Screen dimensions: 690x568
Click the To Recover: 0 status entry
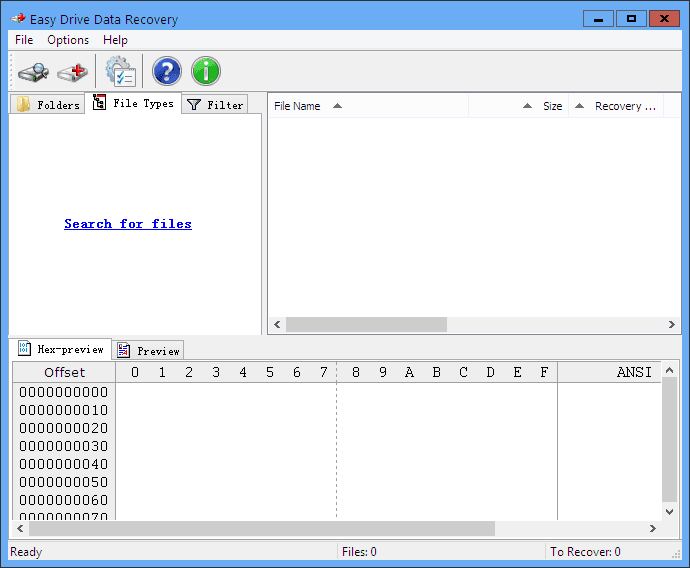click(x=585, y=552)
